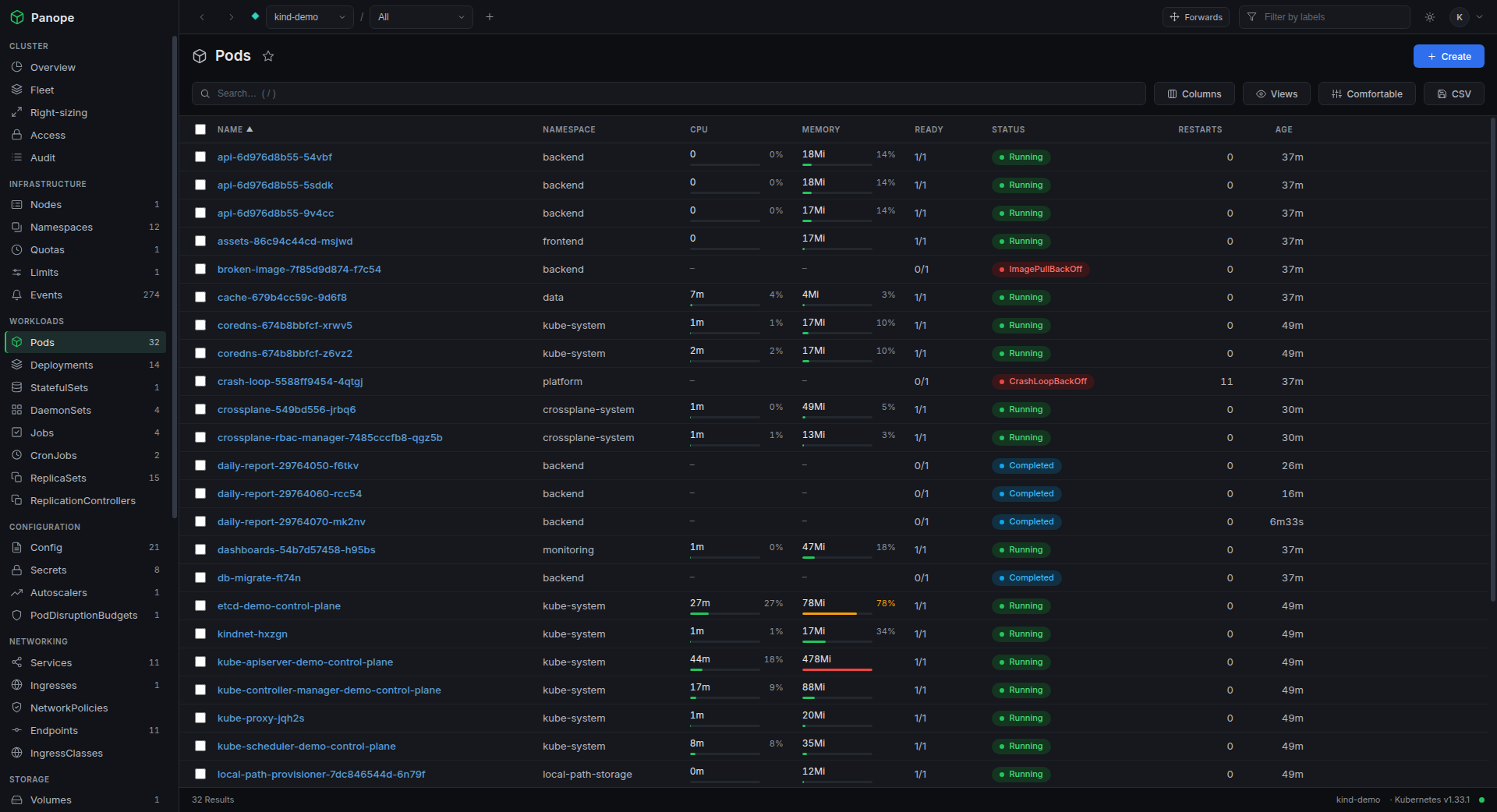
Task: Click the K user avatar
Action: pos(1459,17)
